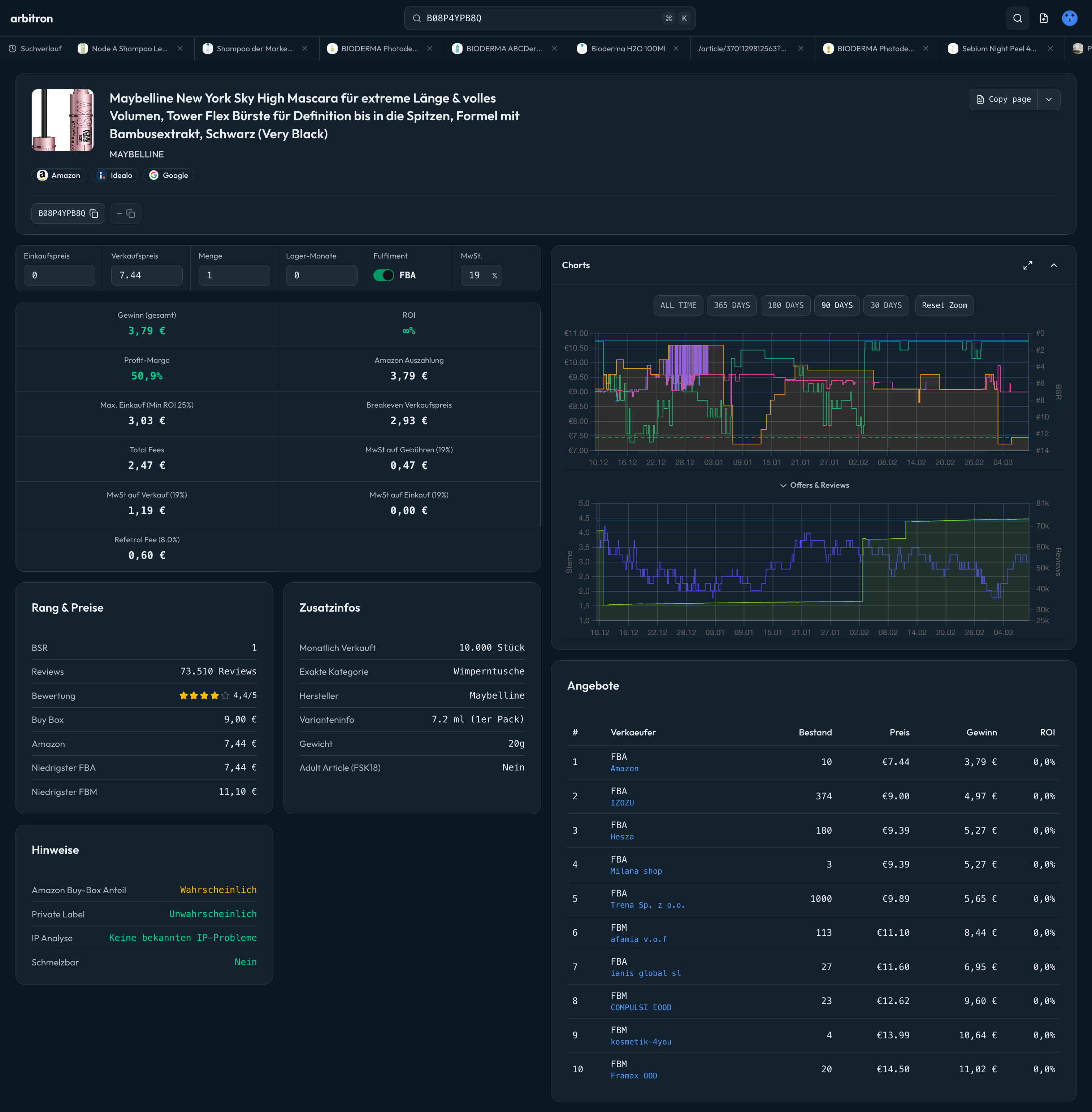Click the mascara product thumbnail
This screenshot has width=1092, height=1112.
click(x=62, y=120)
